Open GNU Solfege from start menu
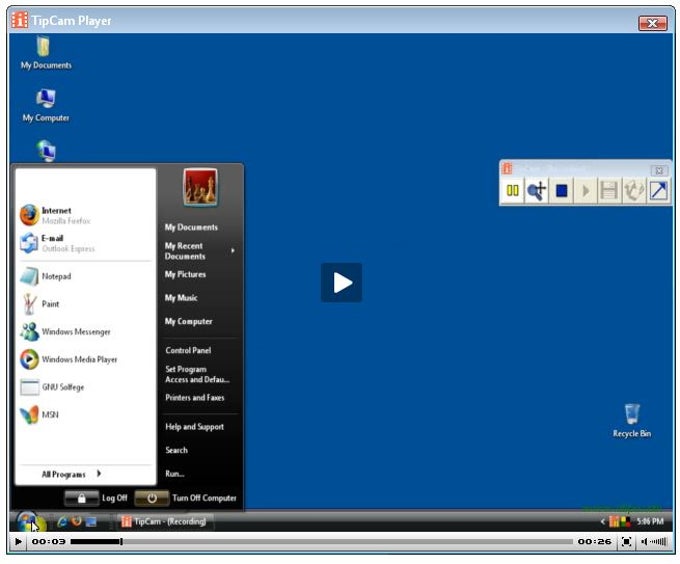 click(x=85, y=387)
